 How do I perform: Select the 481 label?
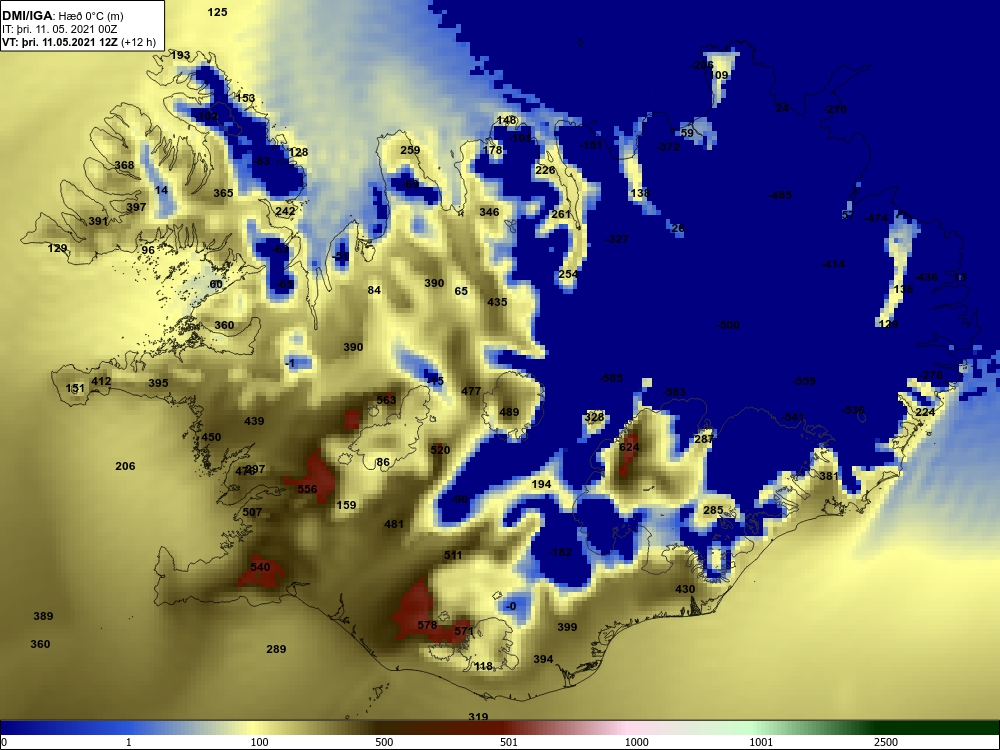tap(394, 524)
